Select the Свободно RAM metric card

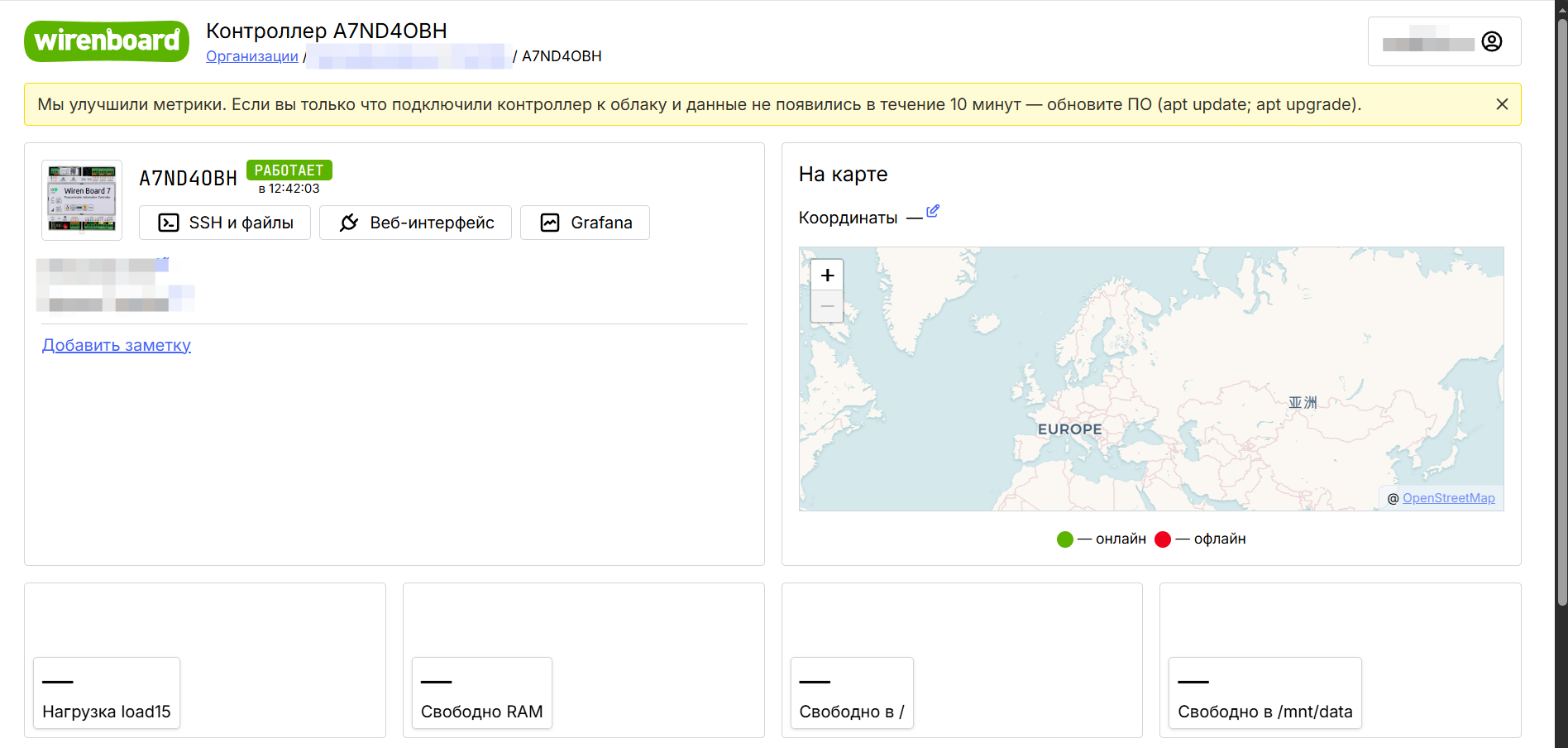[x=481, y=693]
